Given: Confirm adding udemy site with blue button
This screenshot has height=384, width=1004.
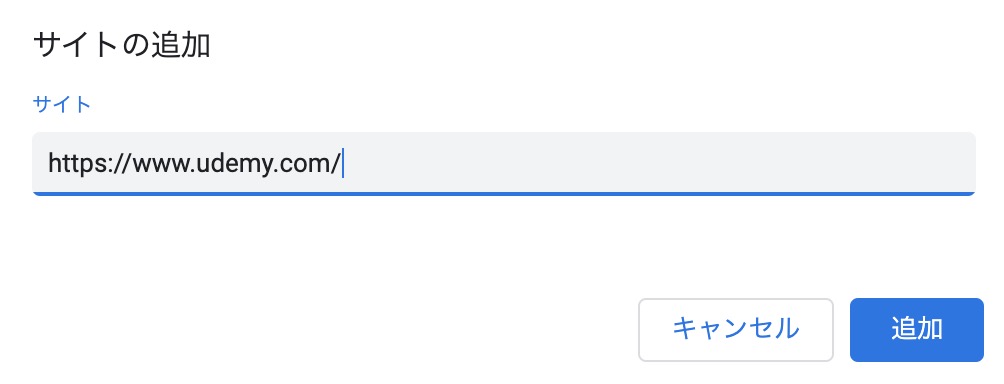Looking at the screenshot, I should click(x=916, y=330).
